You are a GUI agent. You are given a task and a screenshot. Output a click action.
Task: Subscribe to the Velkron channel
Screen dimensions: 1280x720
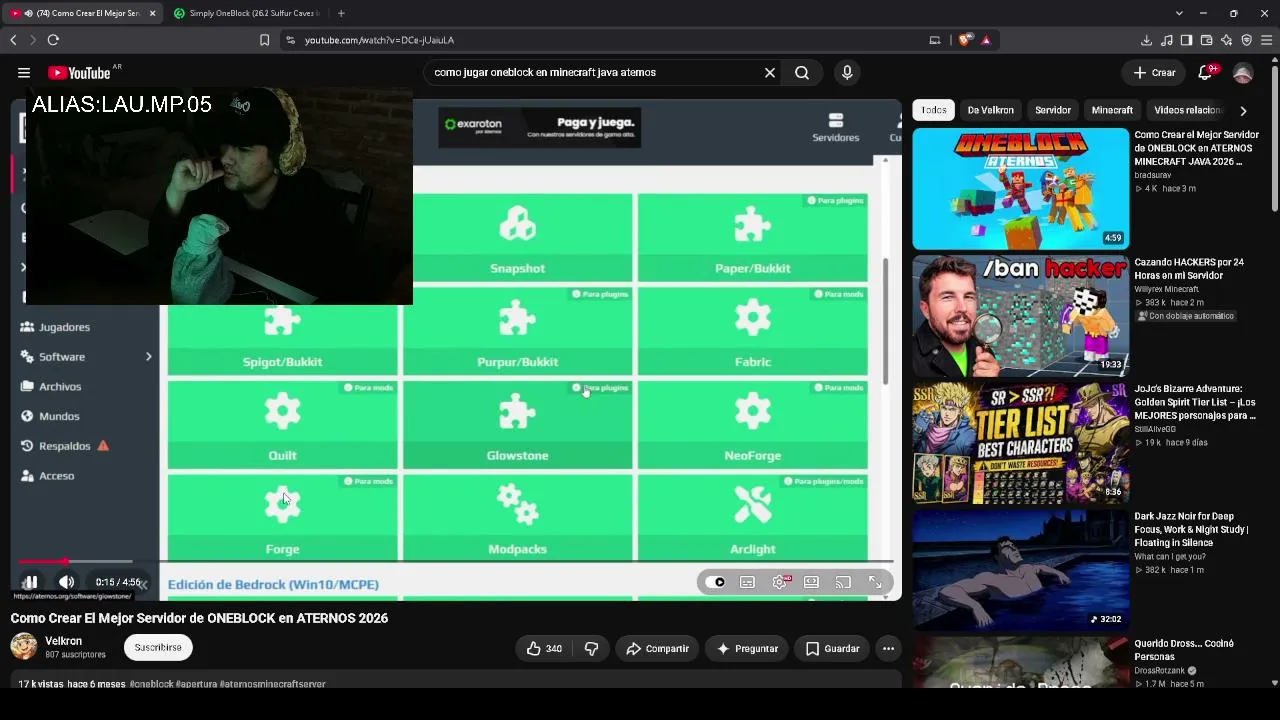(x=158, y=648)
